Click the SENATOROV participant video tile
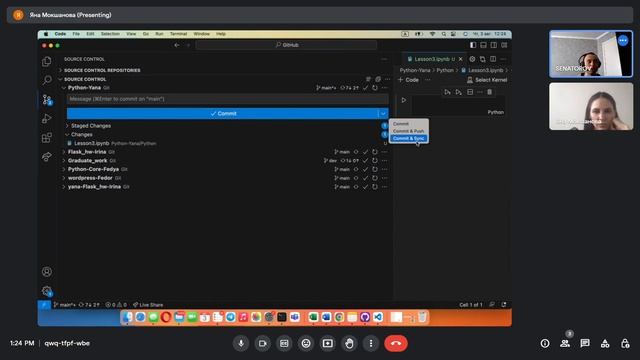 point(591,53)
